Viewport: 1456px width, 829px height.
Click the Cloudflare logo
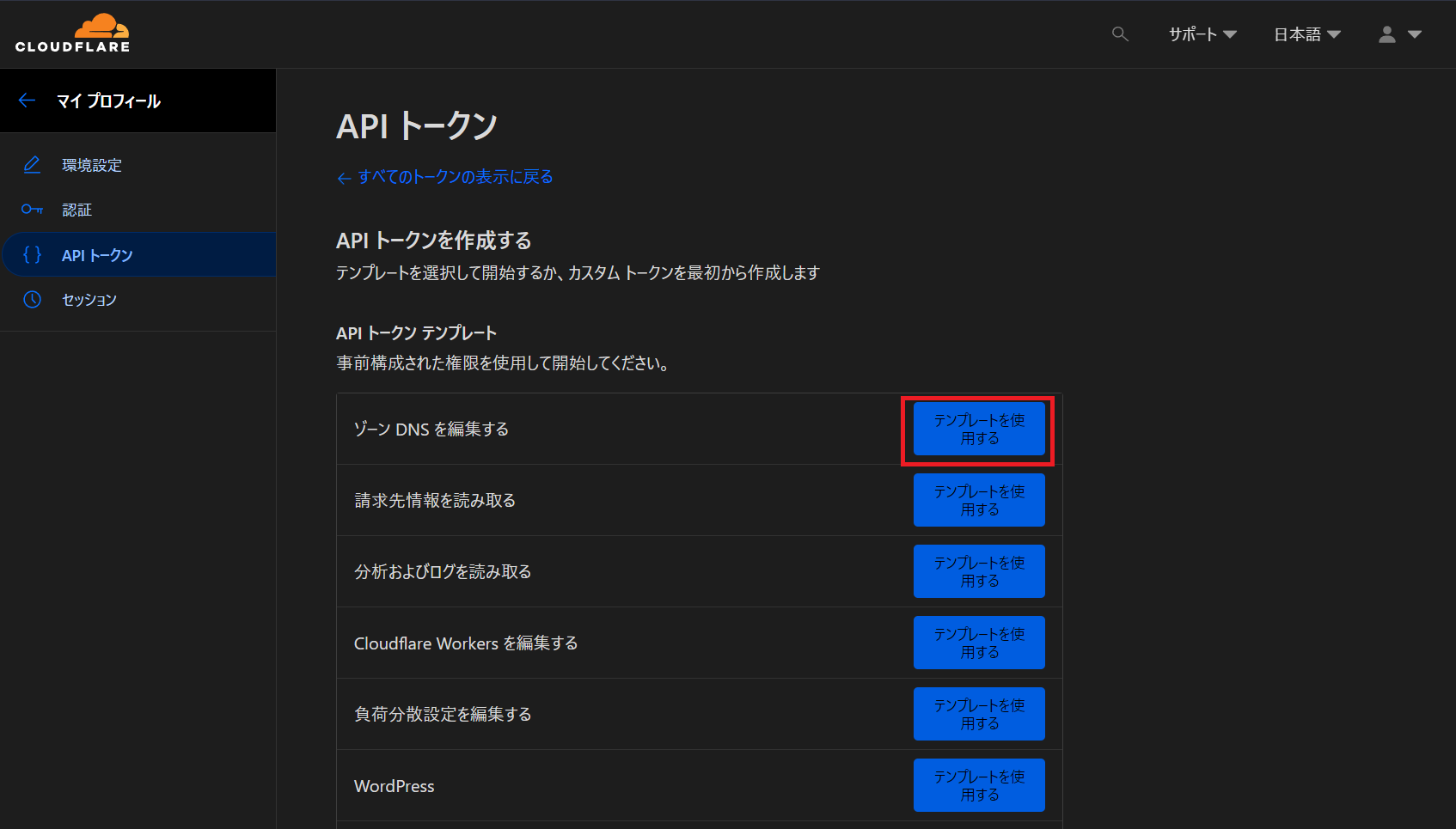(72, 33)
